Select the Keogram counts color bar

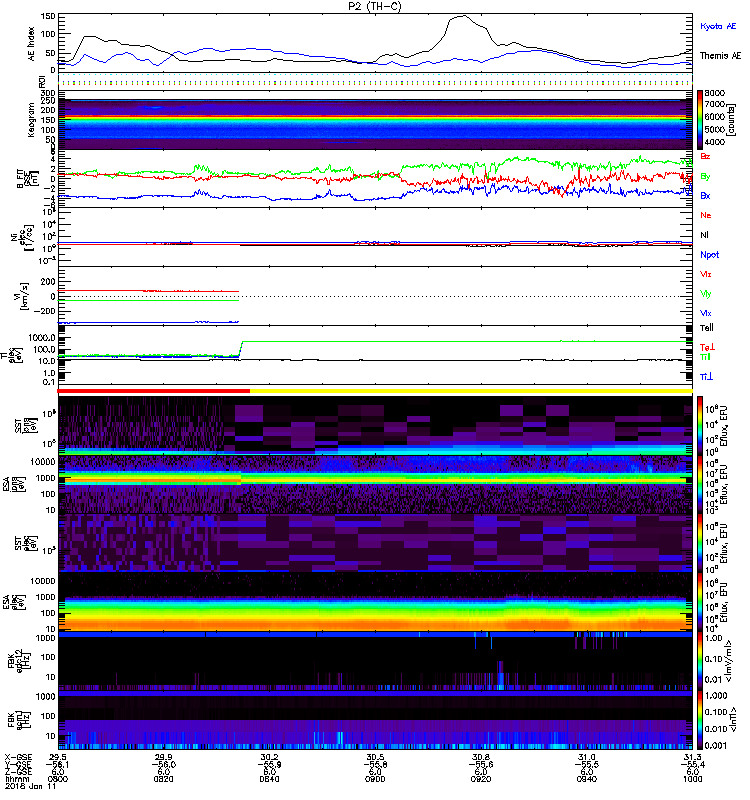pos(701,120)
